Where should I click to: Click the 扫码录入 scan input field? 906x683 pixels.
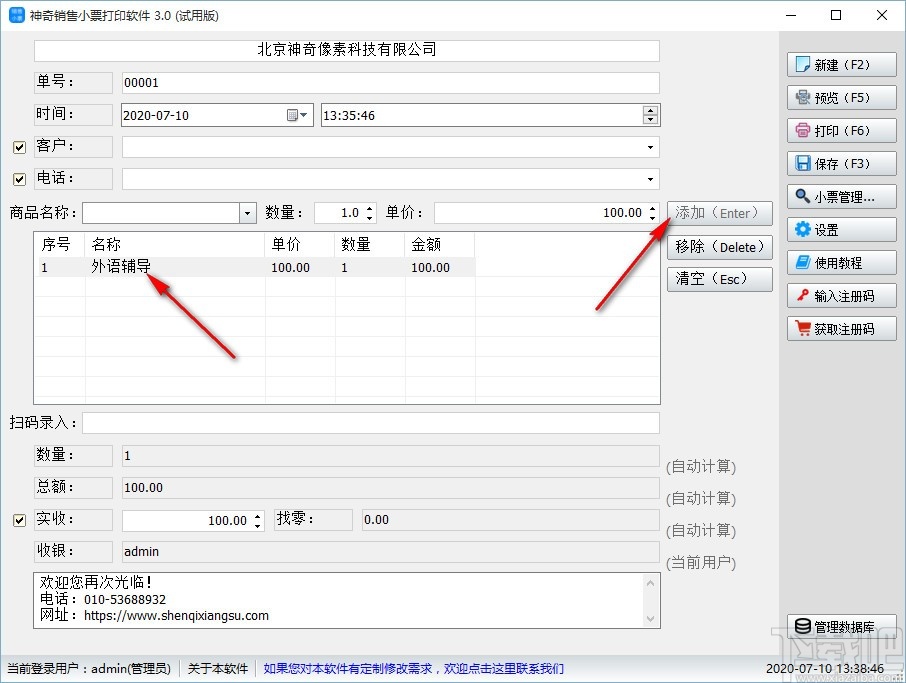[371, 423]
